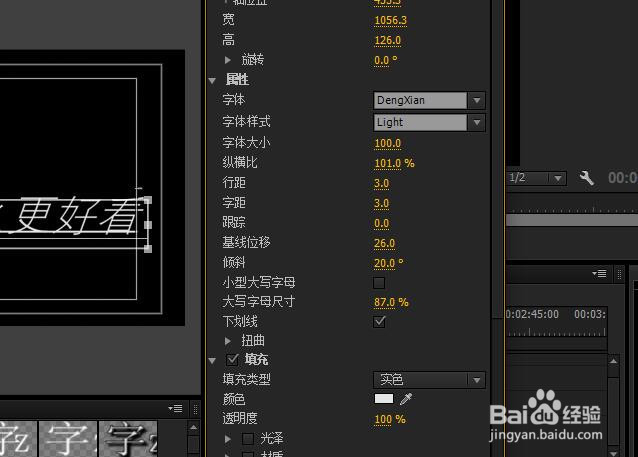The height and width of the screenshot is (457, 638).
Task: Select the first title style thumbnail
Action: pyautogui.click(x=18, y=439)
